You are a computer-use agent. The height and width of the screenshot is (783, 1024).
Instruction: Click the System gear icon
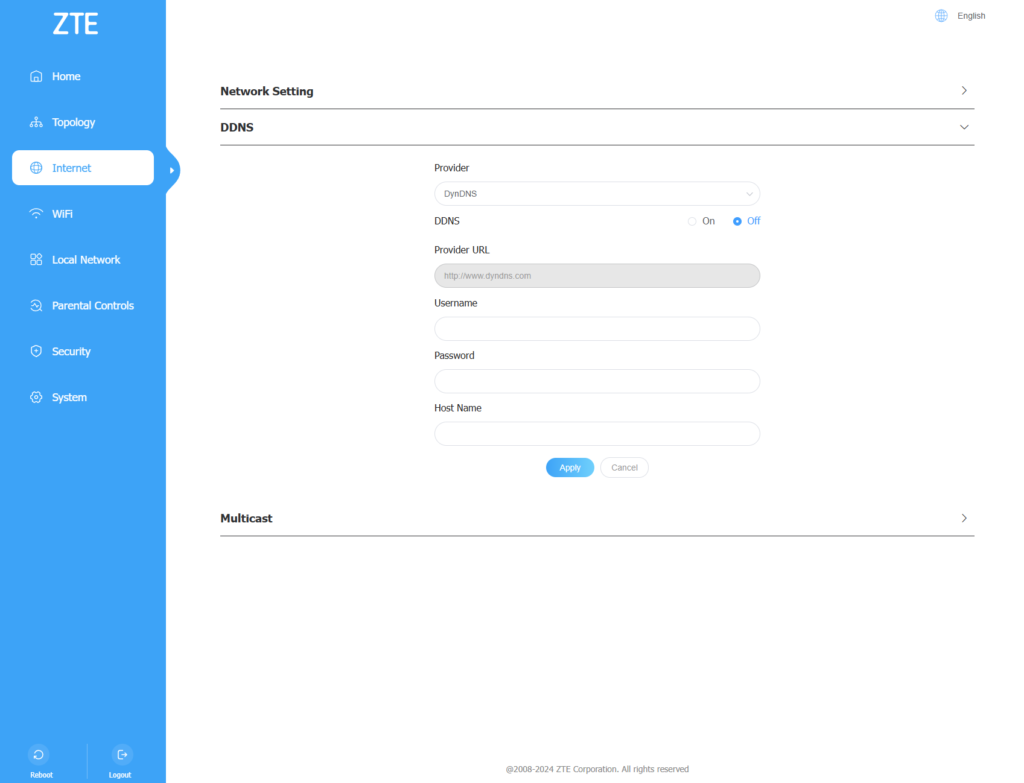pos(37,398)
